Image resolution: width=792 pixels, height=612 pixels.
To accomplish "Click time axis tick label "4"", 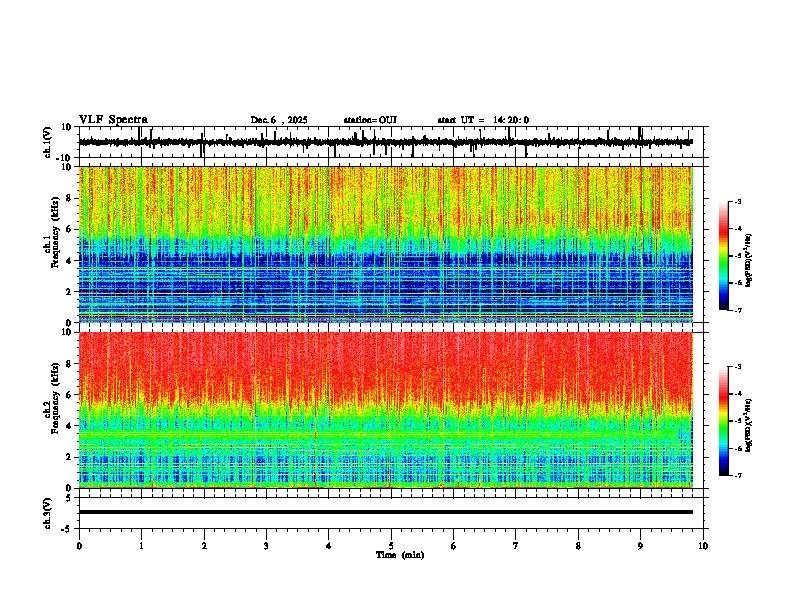I will click(328, 546).
